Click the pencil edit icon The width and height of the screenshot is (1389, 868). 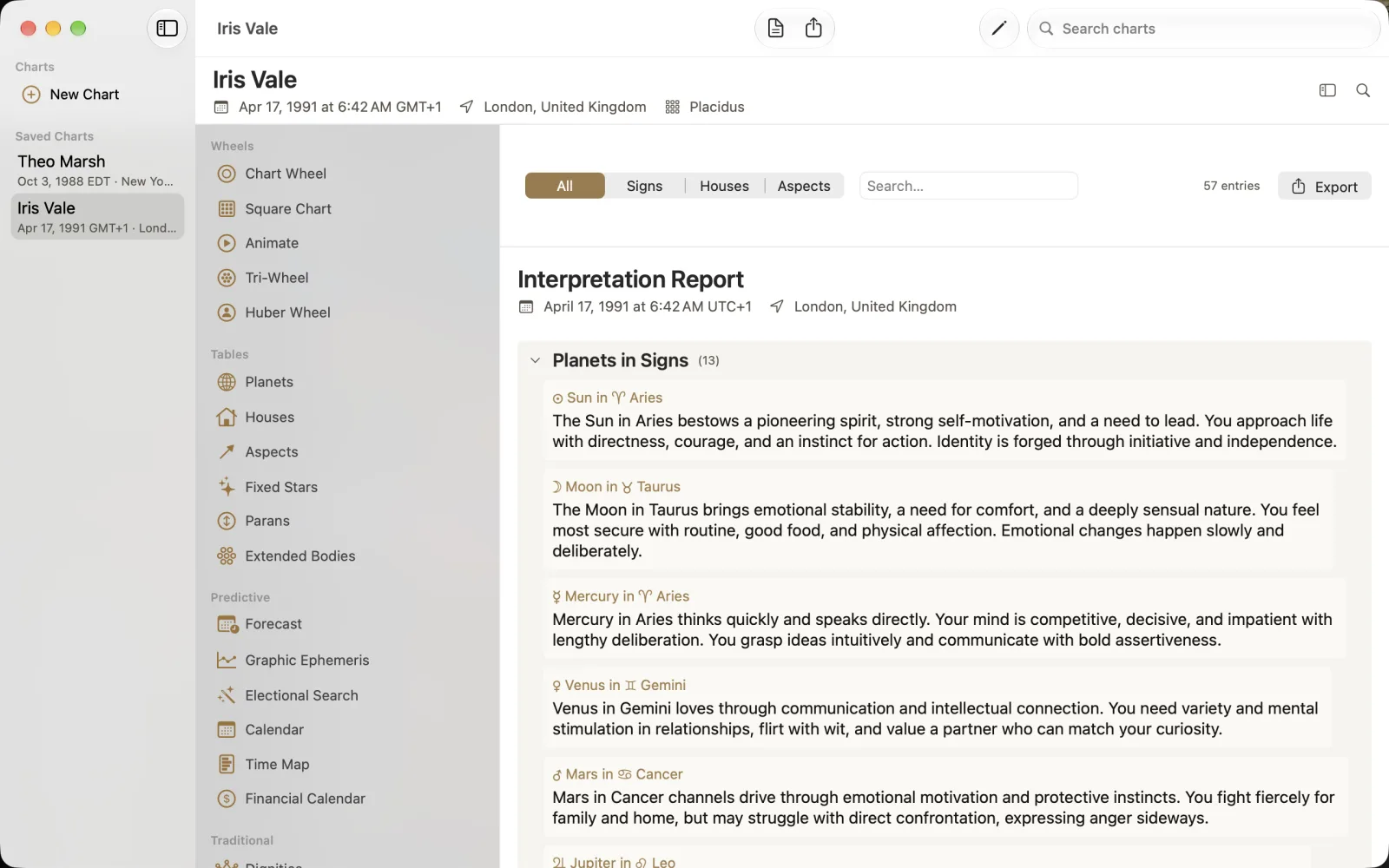click(x=999, y=29)
